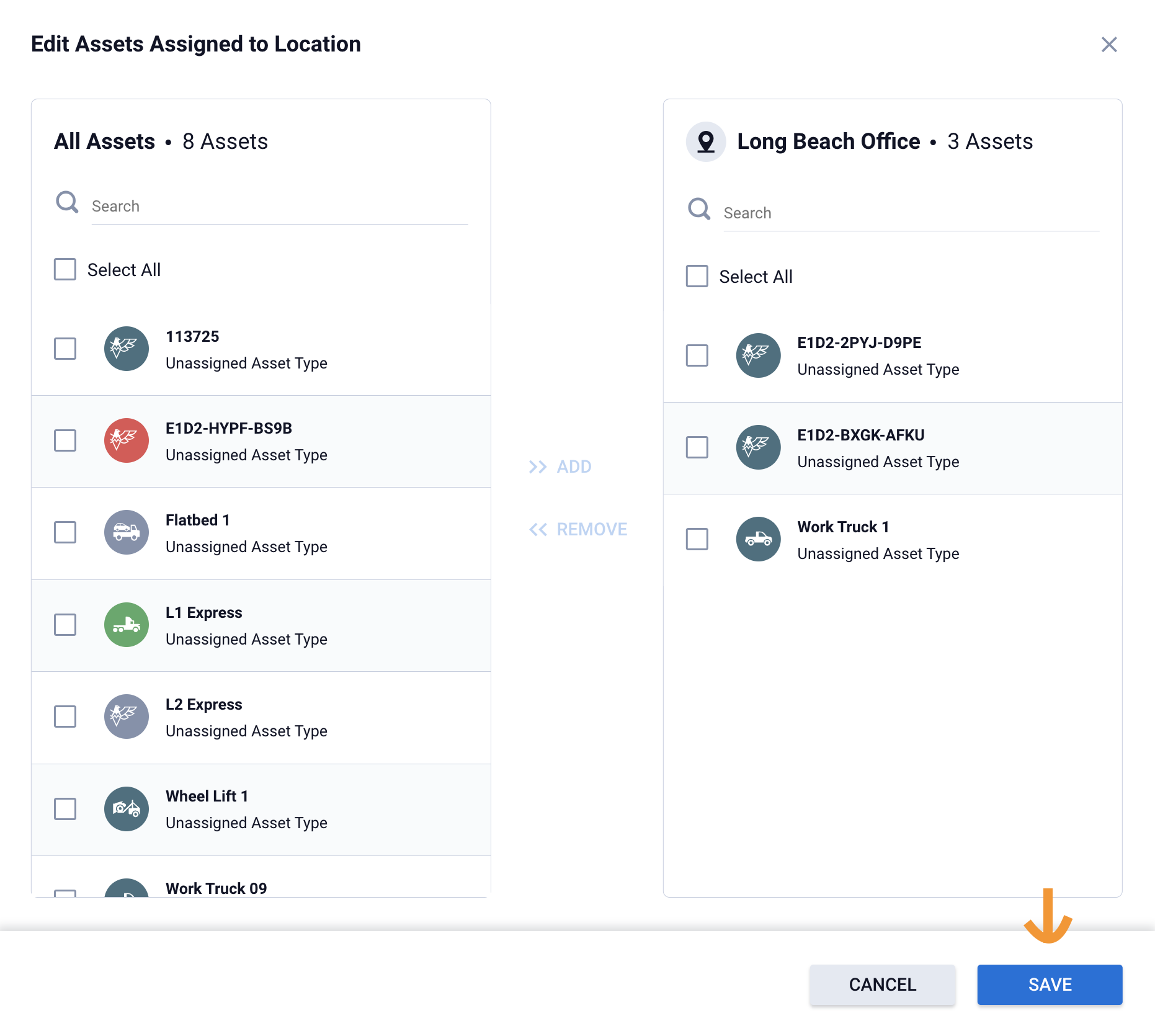Check Select All under Long Beach Office

click(697, 277)
